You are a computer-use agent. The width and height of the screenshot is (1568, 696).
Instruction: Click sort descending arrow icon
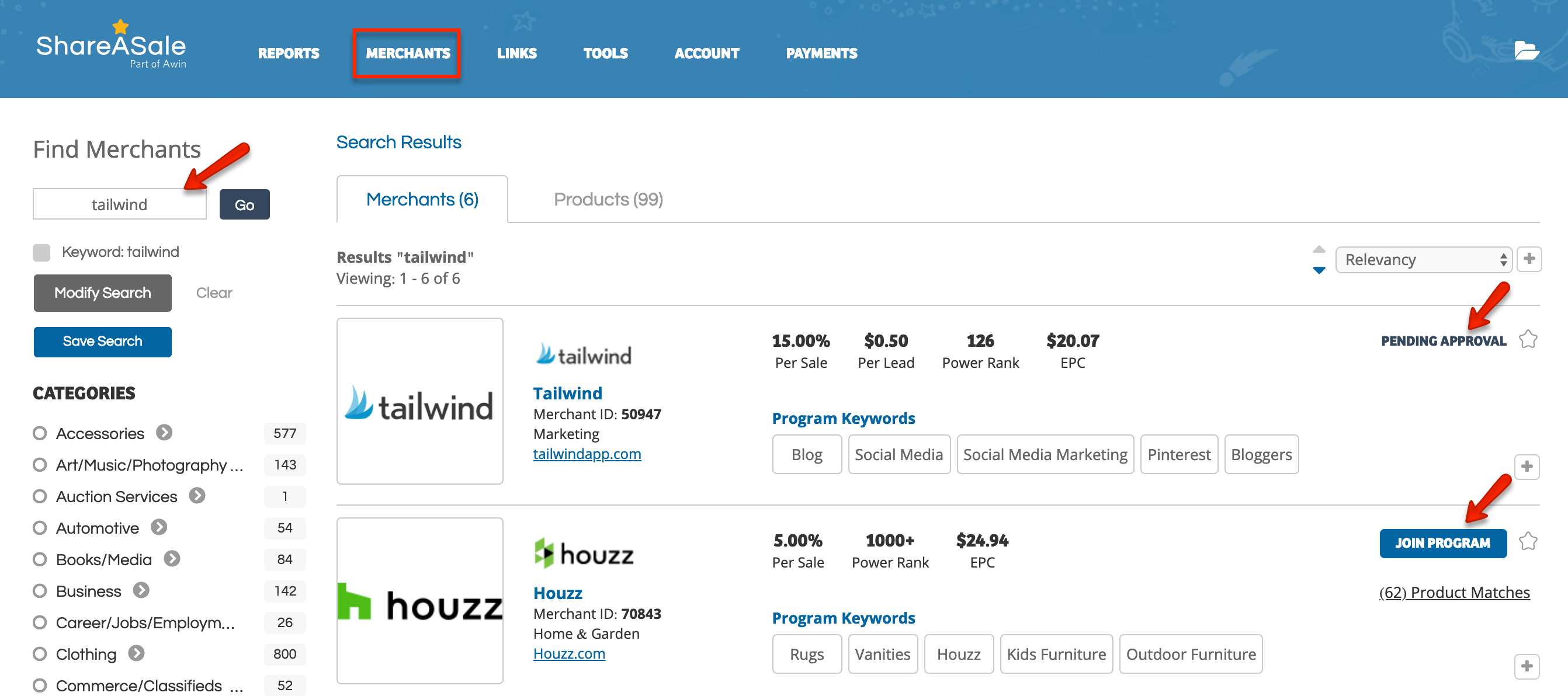(x=1319, y=270)
